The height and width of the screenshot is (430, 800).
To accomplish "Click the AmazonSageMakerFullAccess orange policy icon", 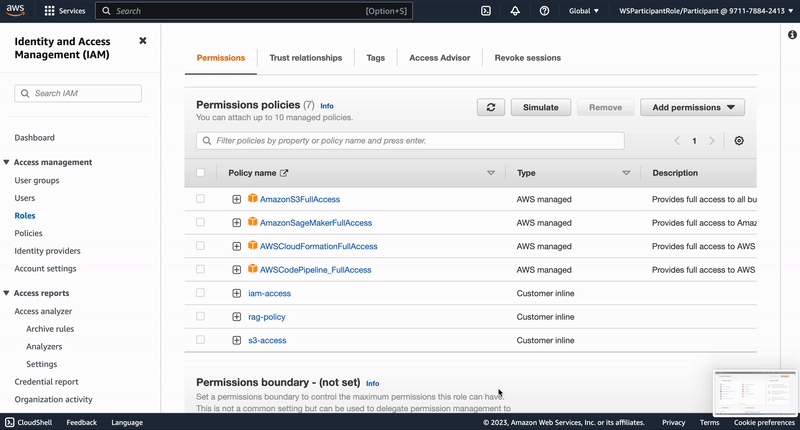I will [253, 222].
